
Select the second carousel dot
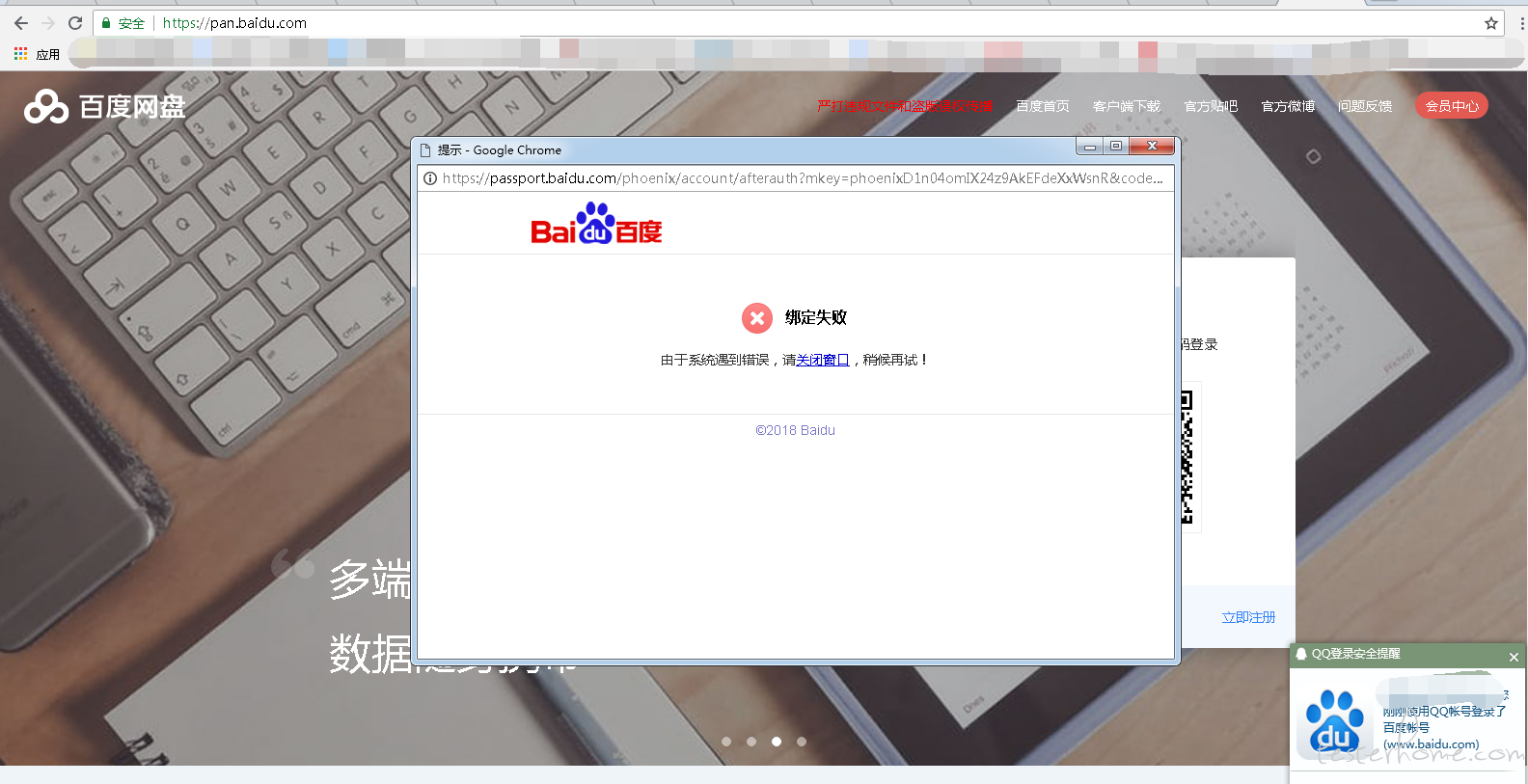tap(751, 742)
